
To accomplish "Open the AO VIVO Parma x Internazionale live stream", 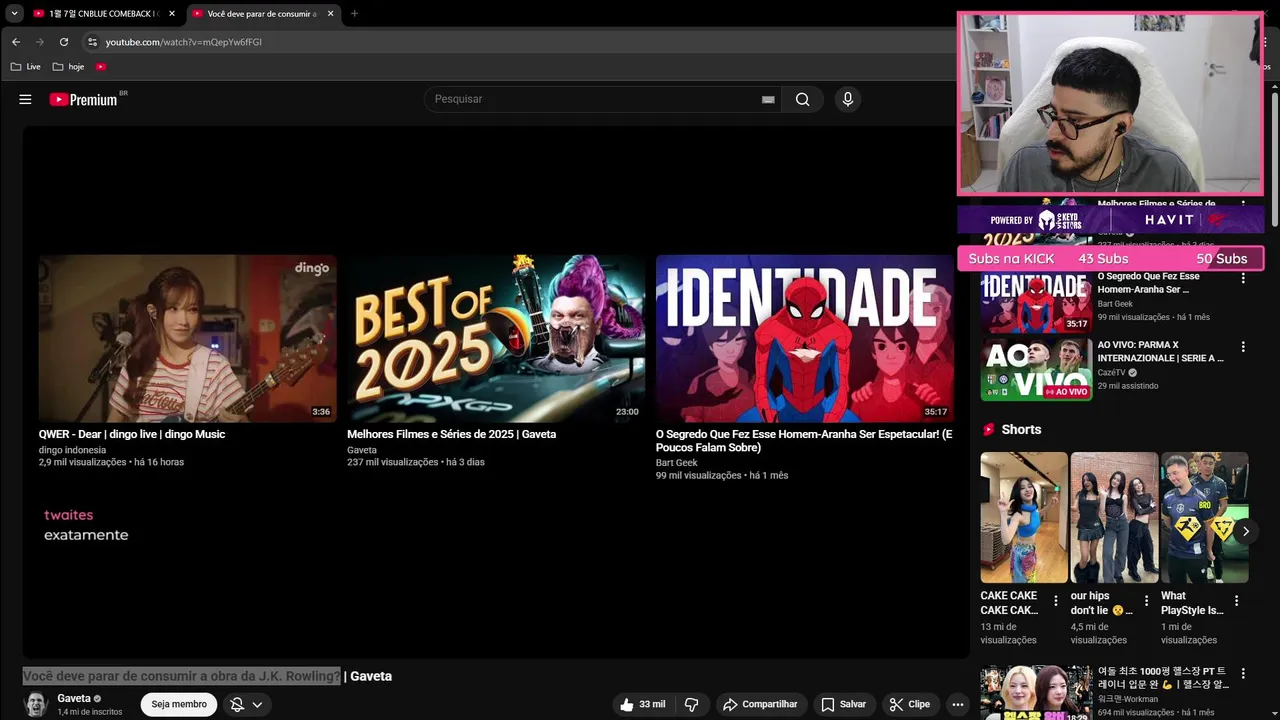I will point(1160,351).
